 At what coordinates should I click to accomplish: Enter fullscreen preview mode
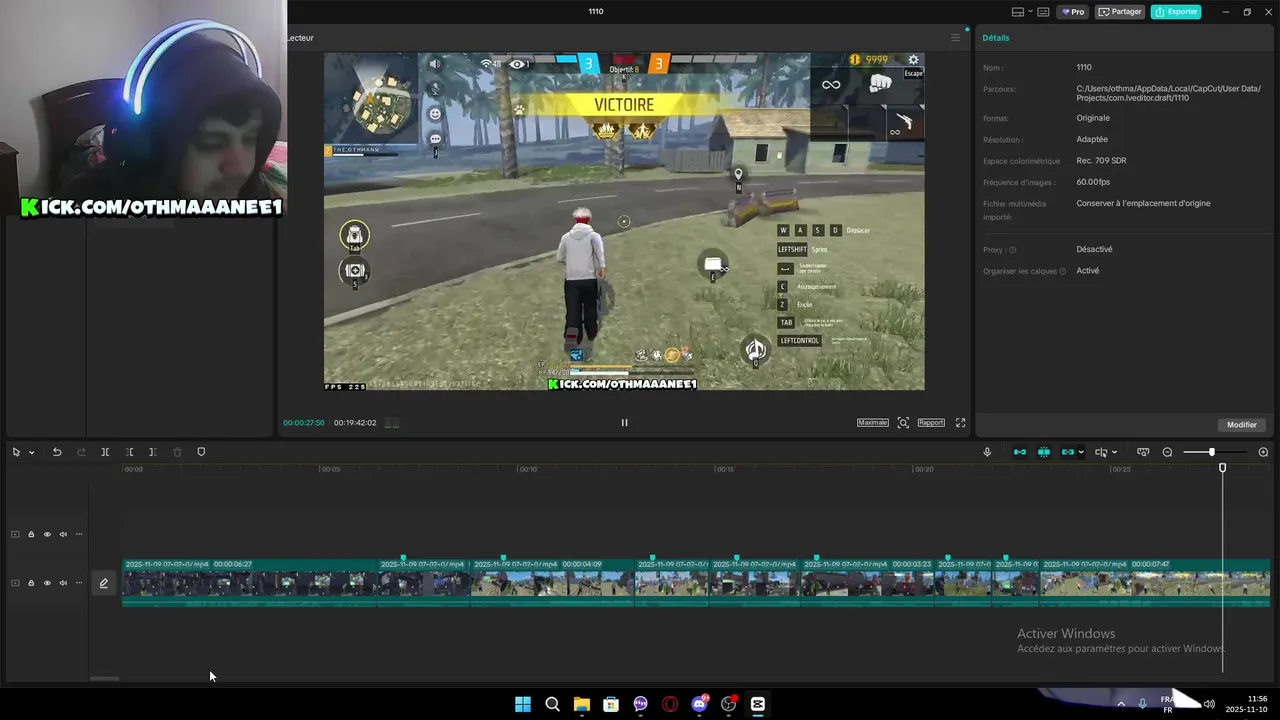[961, 423]
